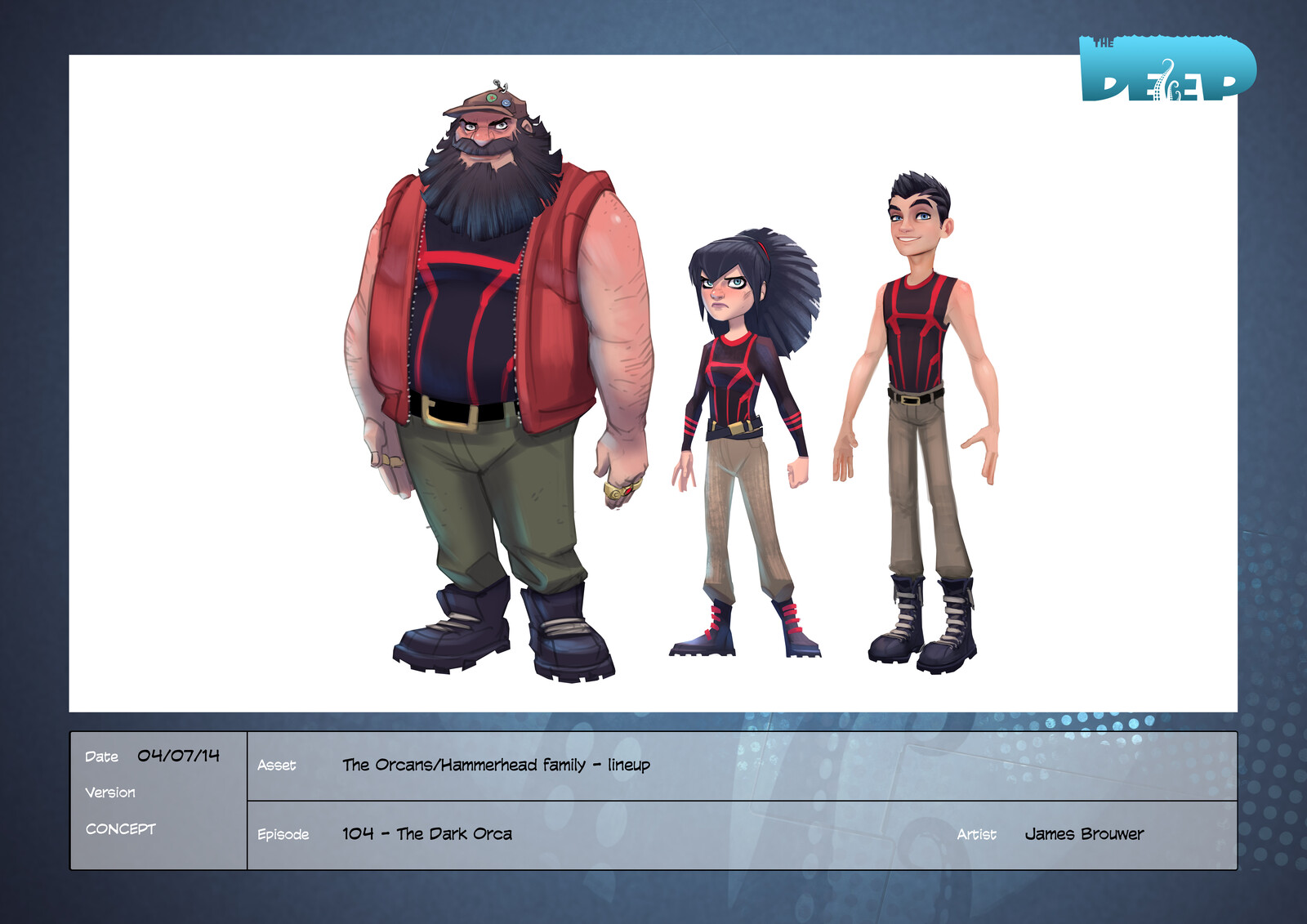Click The Deep logo

tap(1167, 69)
